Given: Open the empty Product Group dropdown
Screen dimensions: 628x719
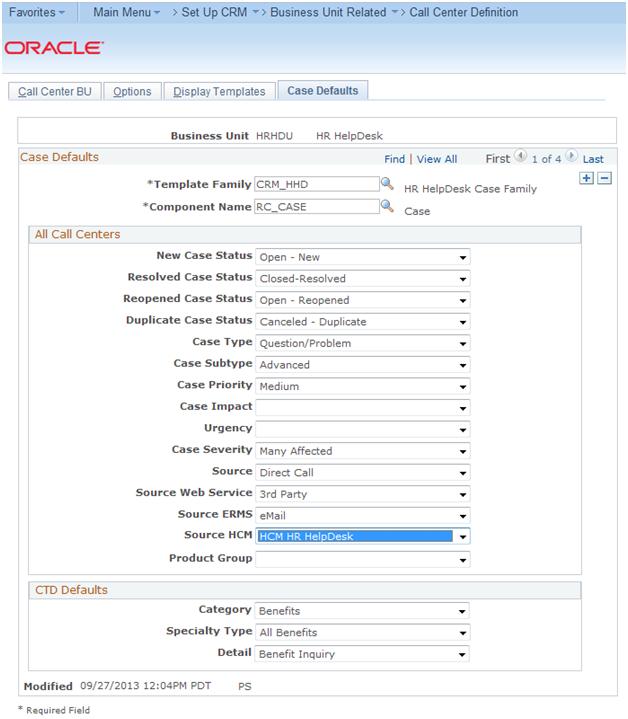Looking at the screenshot, I should point(363,559).
